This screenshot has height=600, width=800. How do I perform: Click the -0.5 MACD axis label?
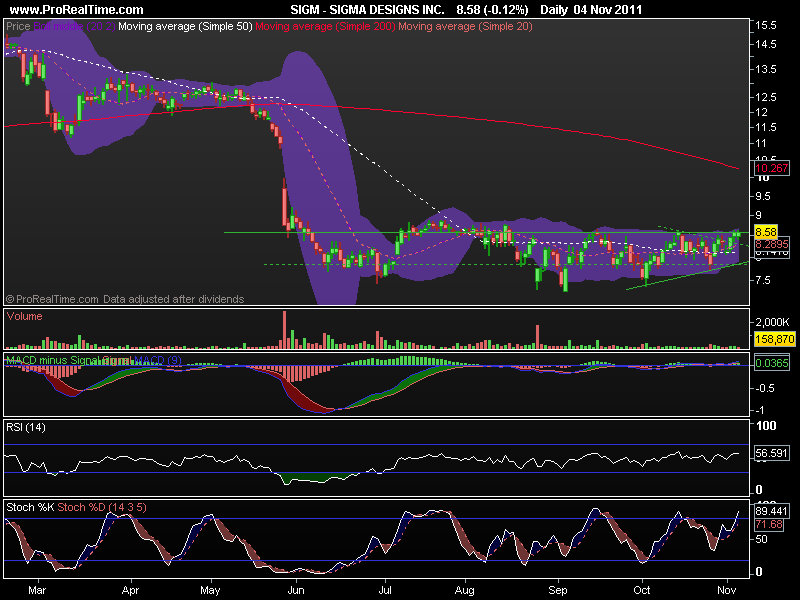click(x=765, y=389)
